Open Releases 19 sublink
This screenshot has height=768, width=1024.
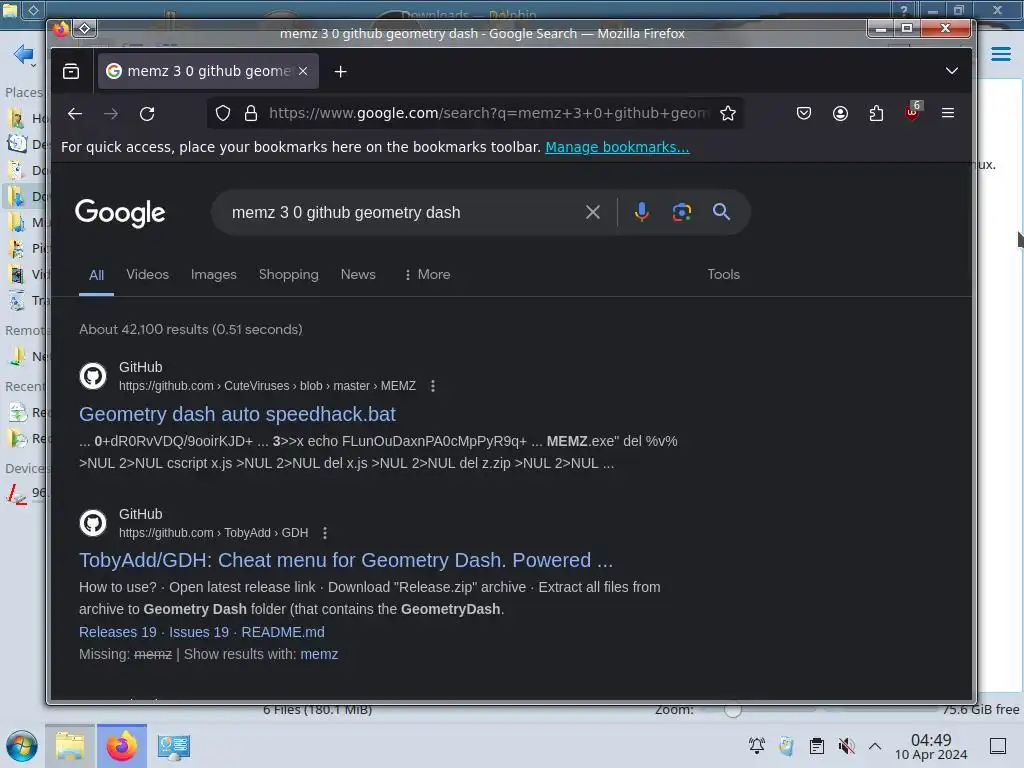point(118,632)
